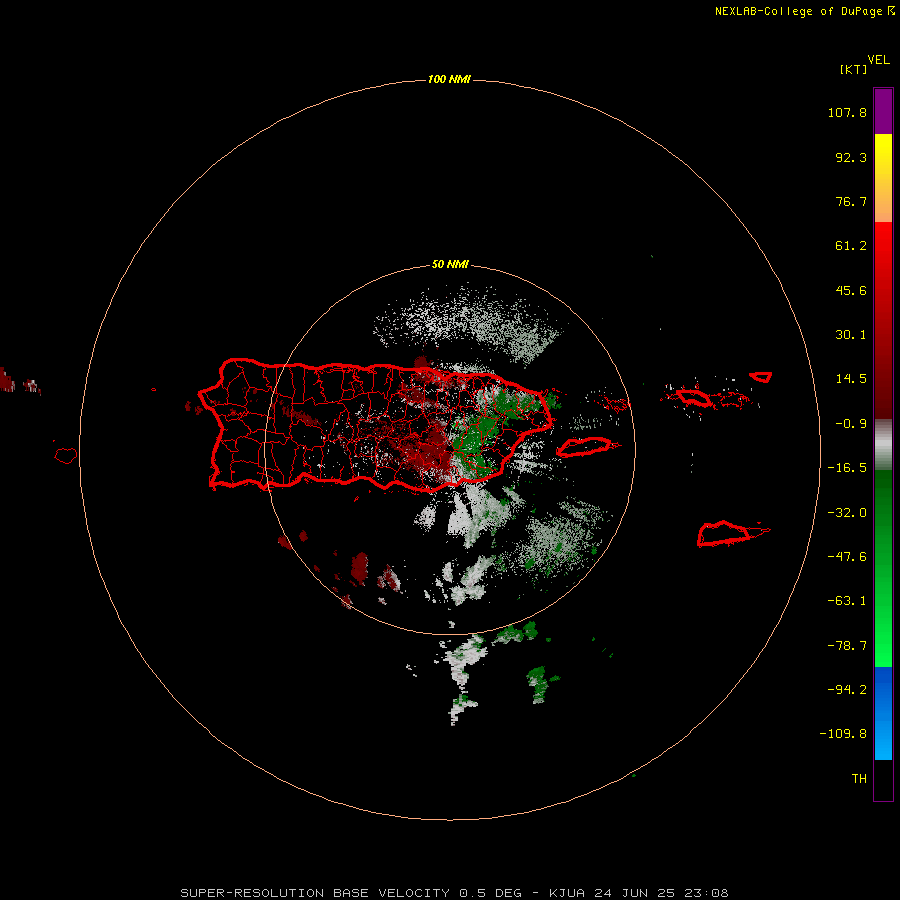Click the Vieques island outline east of Puerto Rico
Screen dimensions: 900x900
tap(588, 447)
